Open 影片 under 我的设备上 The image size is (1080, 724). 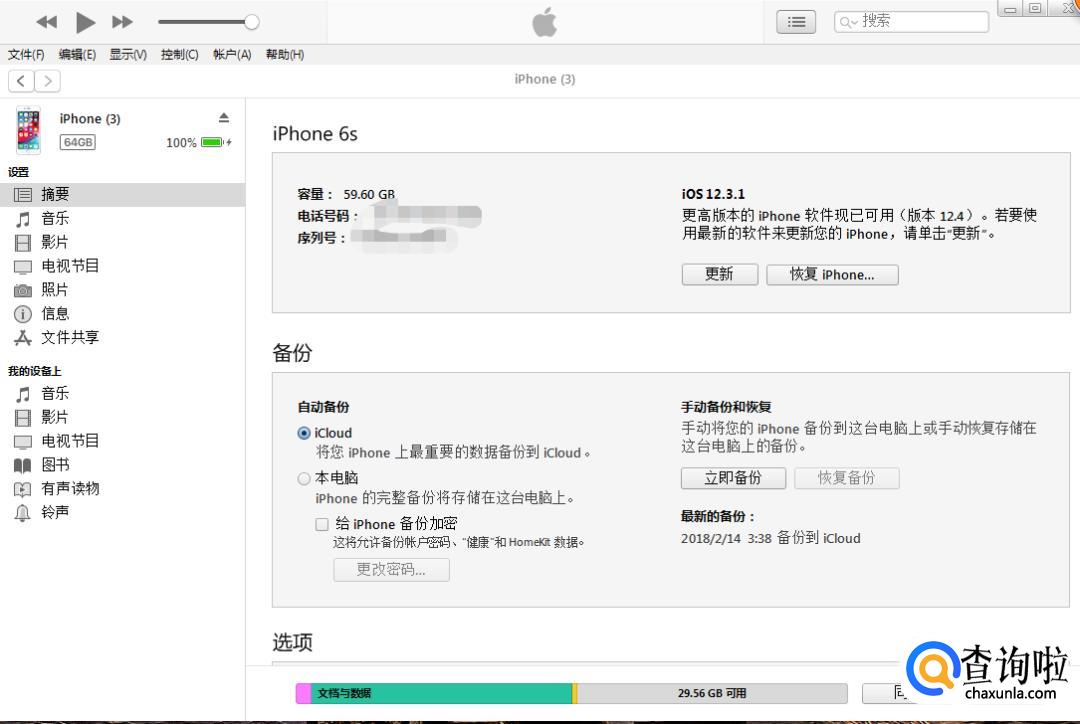click(x=123, y=417)
